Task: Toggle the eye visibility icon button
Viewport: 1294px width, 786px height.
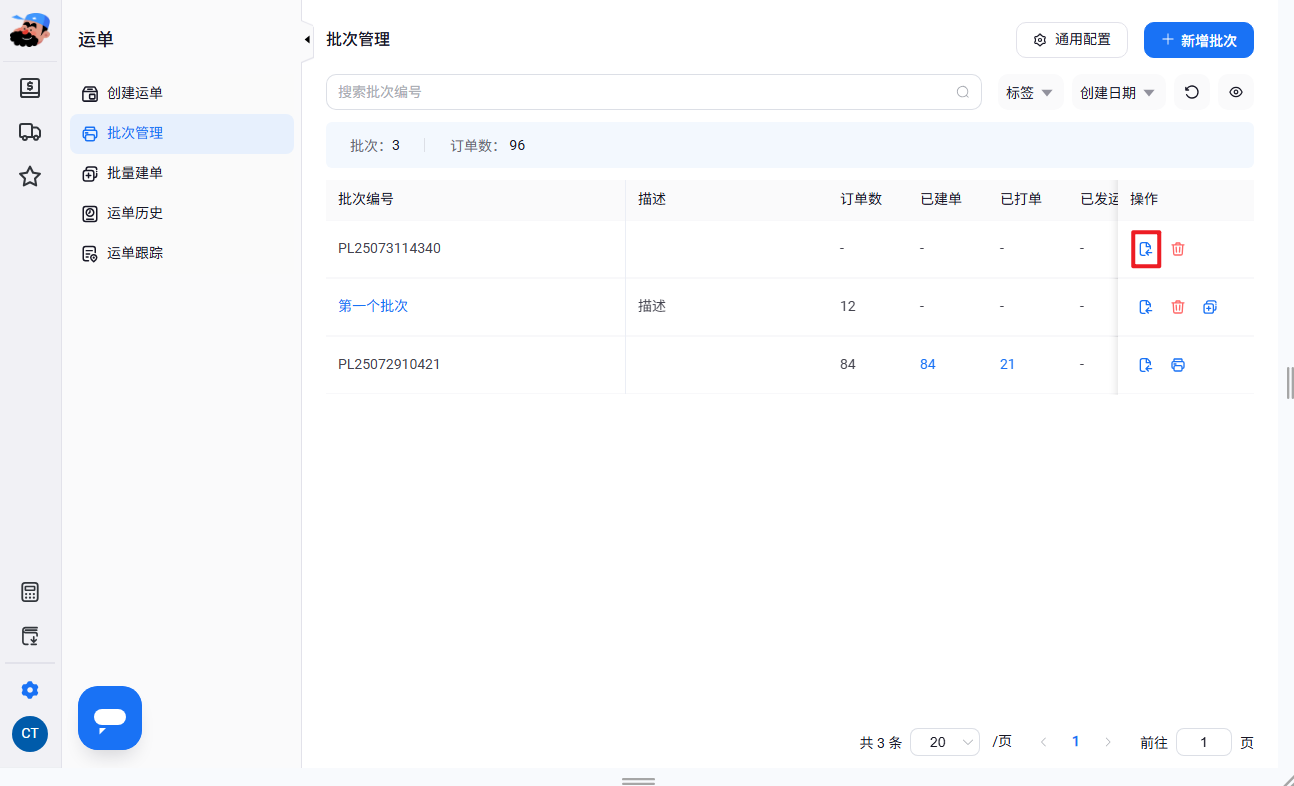Action: pyautogui.click(x=1236, y=92)
